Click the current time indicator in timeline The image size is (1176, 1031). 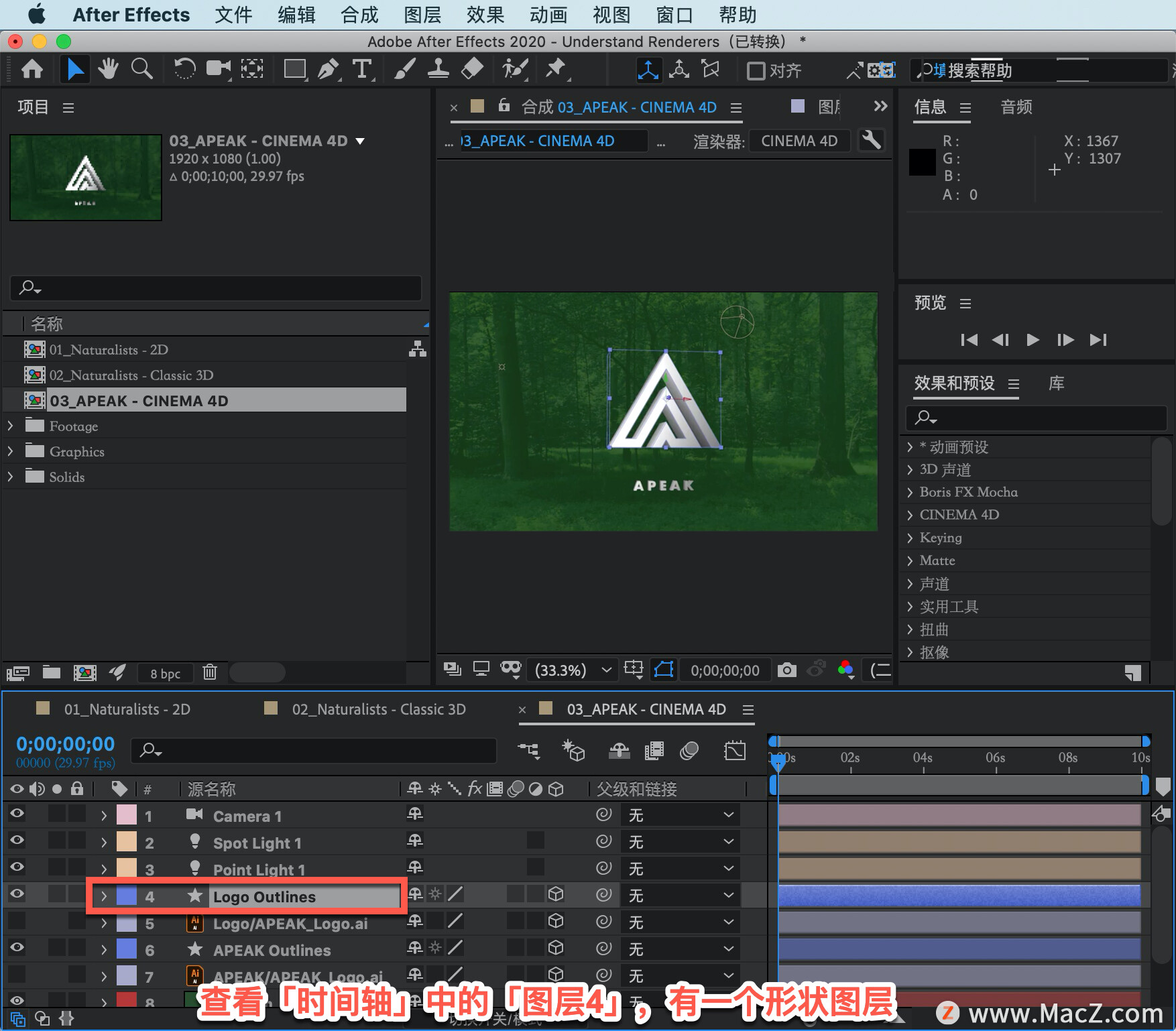pos(778,762)
